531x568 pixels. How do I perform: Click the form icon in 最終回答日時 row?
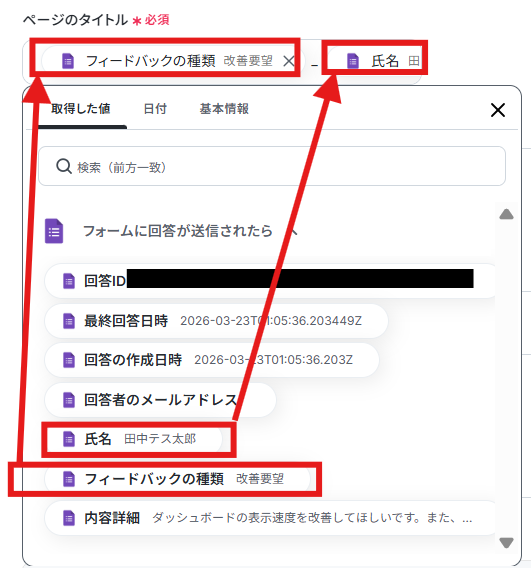pyautogui.click(x=69, y=321)
